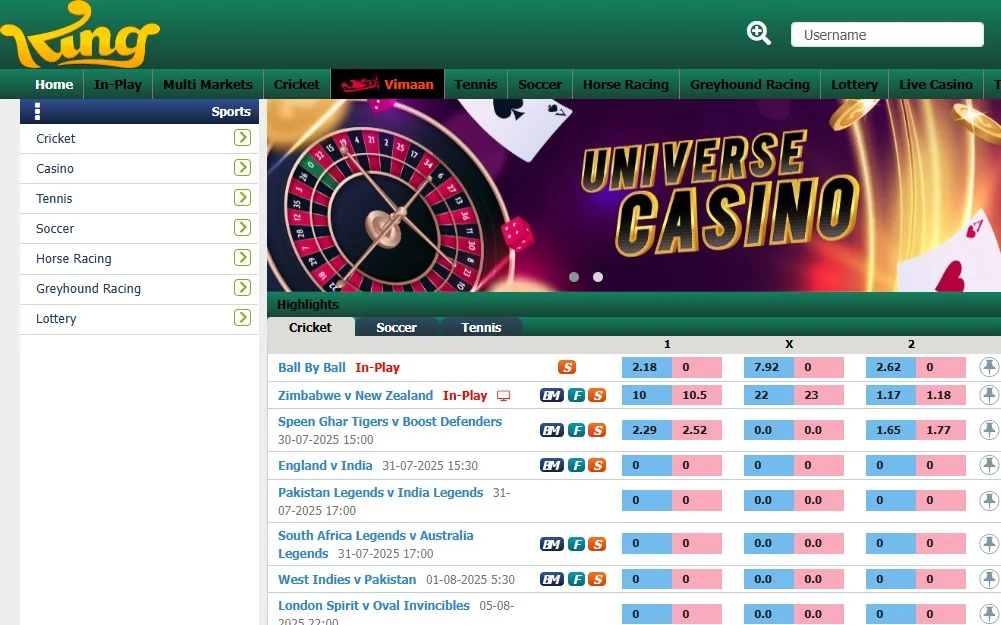Image resolution: width=1001 pixels, height=625 pixels.
Task: Open the Ball By Ball link
Action: coord(312,367)
